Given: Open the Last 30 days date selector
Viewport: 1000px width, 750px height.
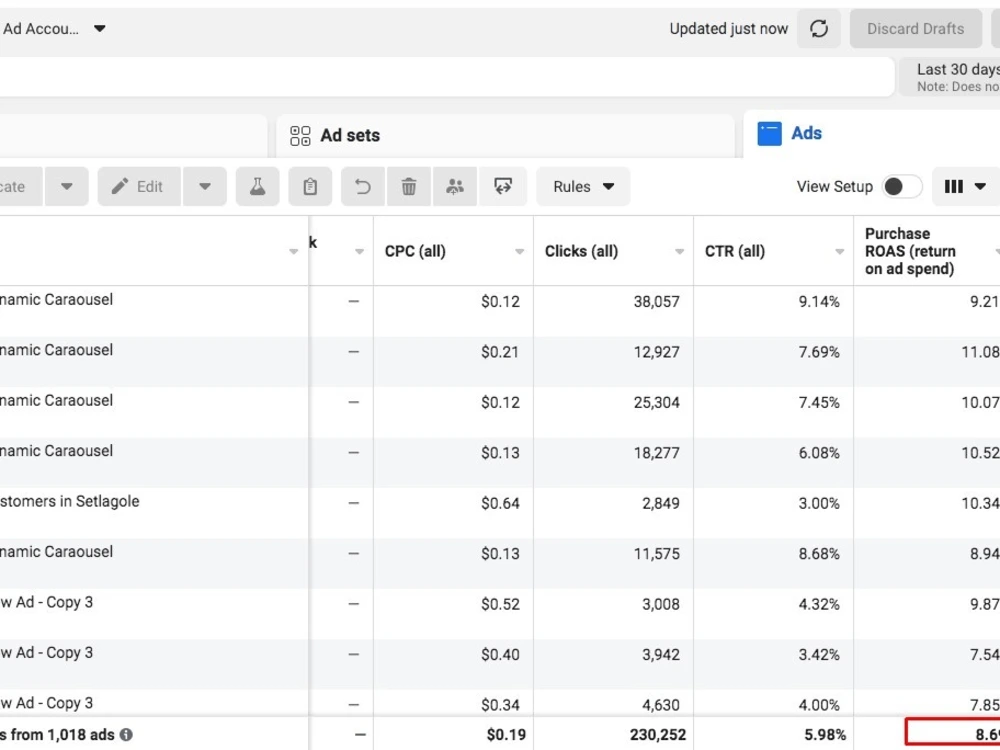Looking at the screenshot, I should coord(950,77).
